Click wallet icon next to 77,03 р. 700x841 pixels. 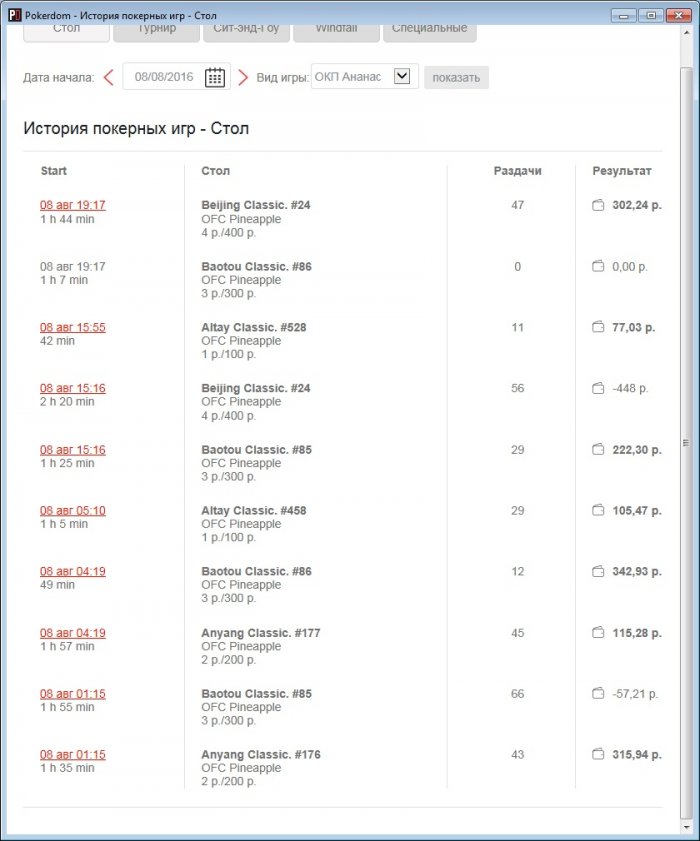pyautogui.click(x=598, y=327)
